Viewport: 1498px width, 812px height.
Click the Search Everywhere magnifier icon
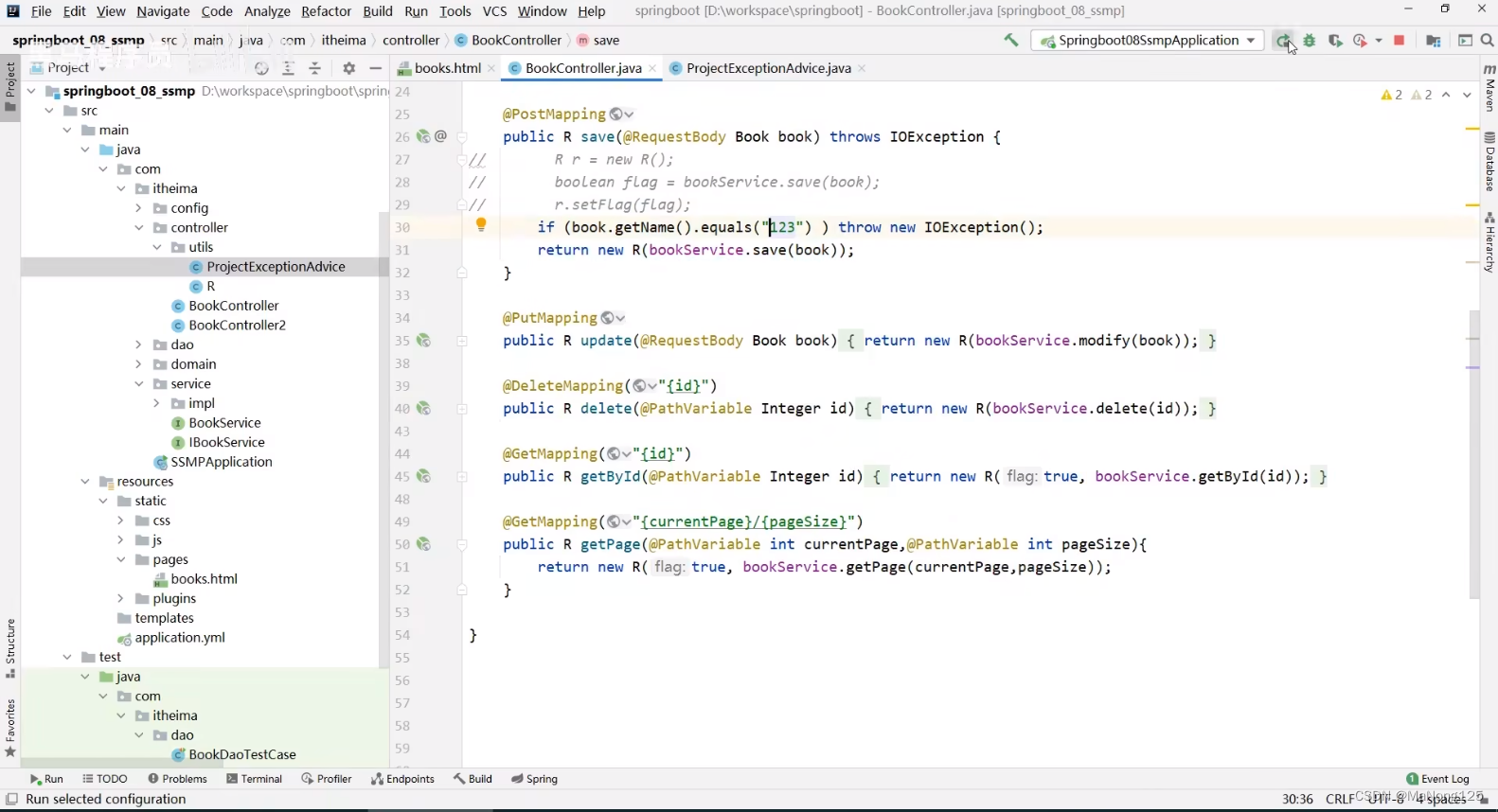(1487, 41)
